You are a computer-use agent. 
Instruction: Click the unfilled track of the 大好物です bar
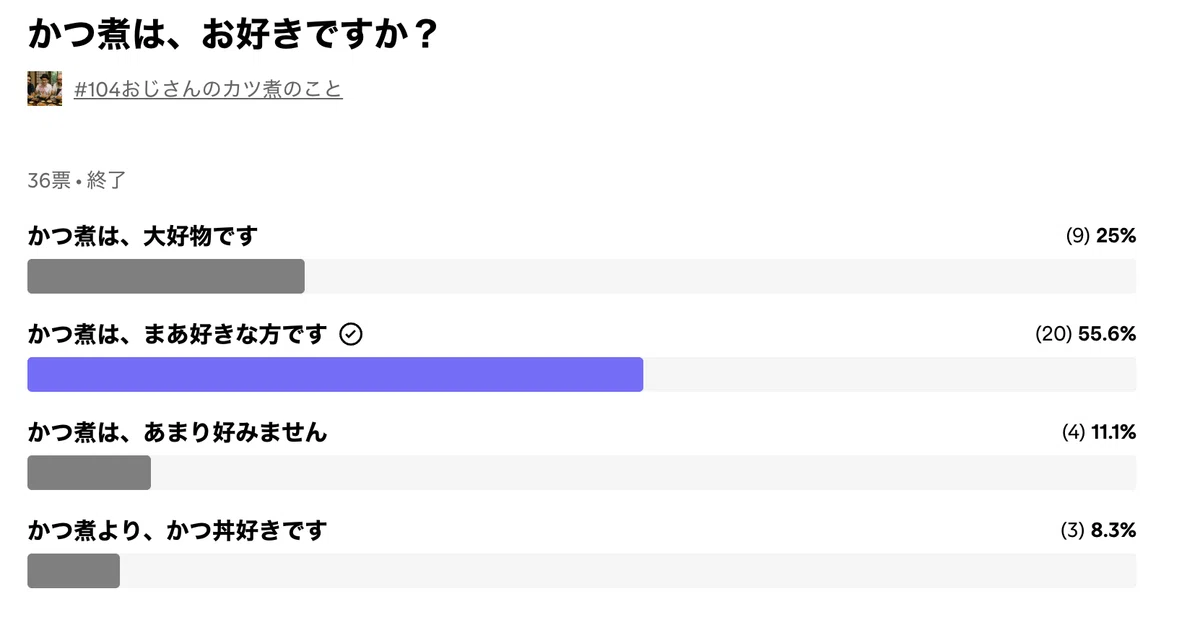720,276
